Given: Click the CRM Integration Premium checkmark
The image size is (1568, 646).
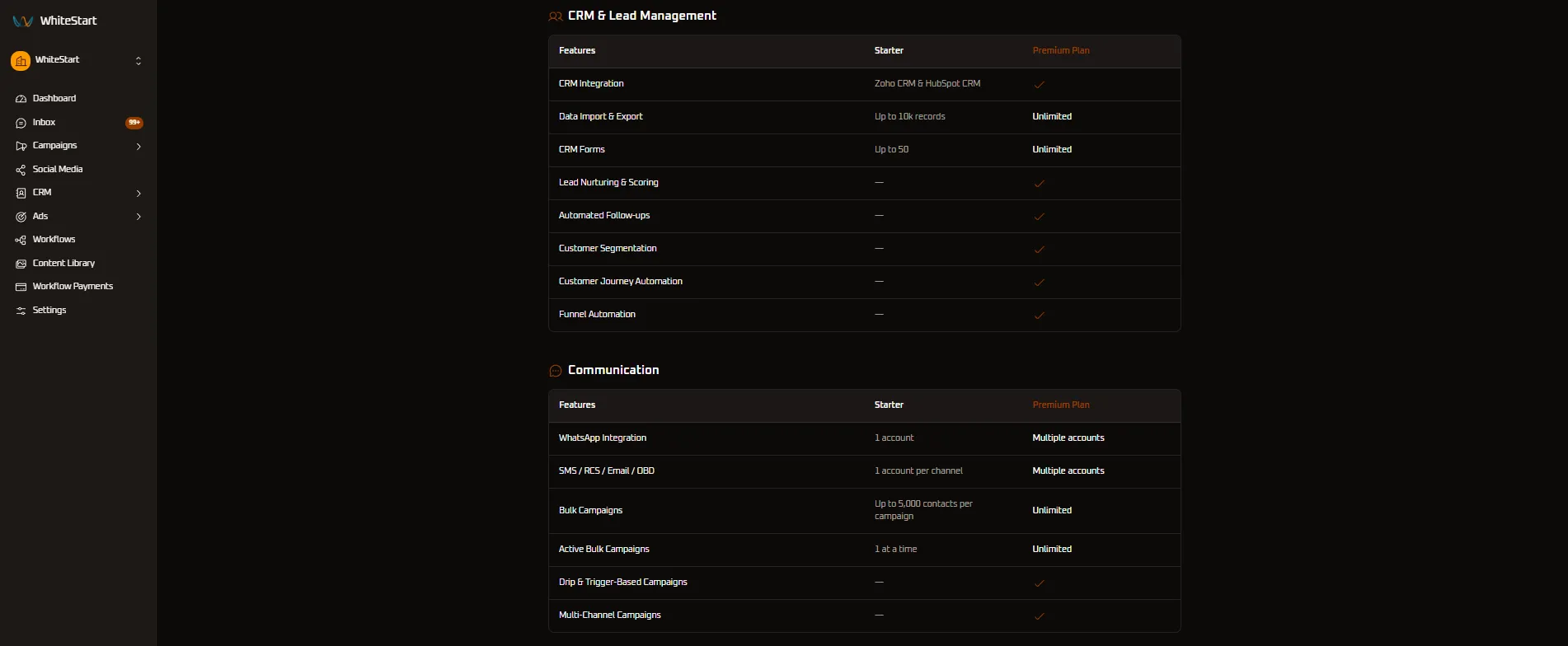Looking at the screenshot, I should [1039, 84].
